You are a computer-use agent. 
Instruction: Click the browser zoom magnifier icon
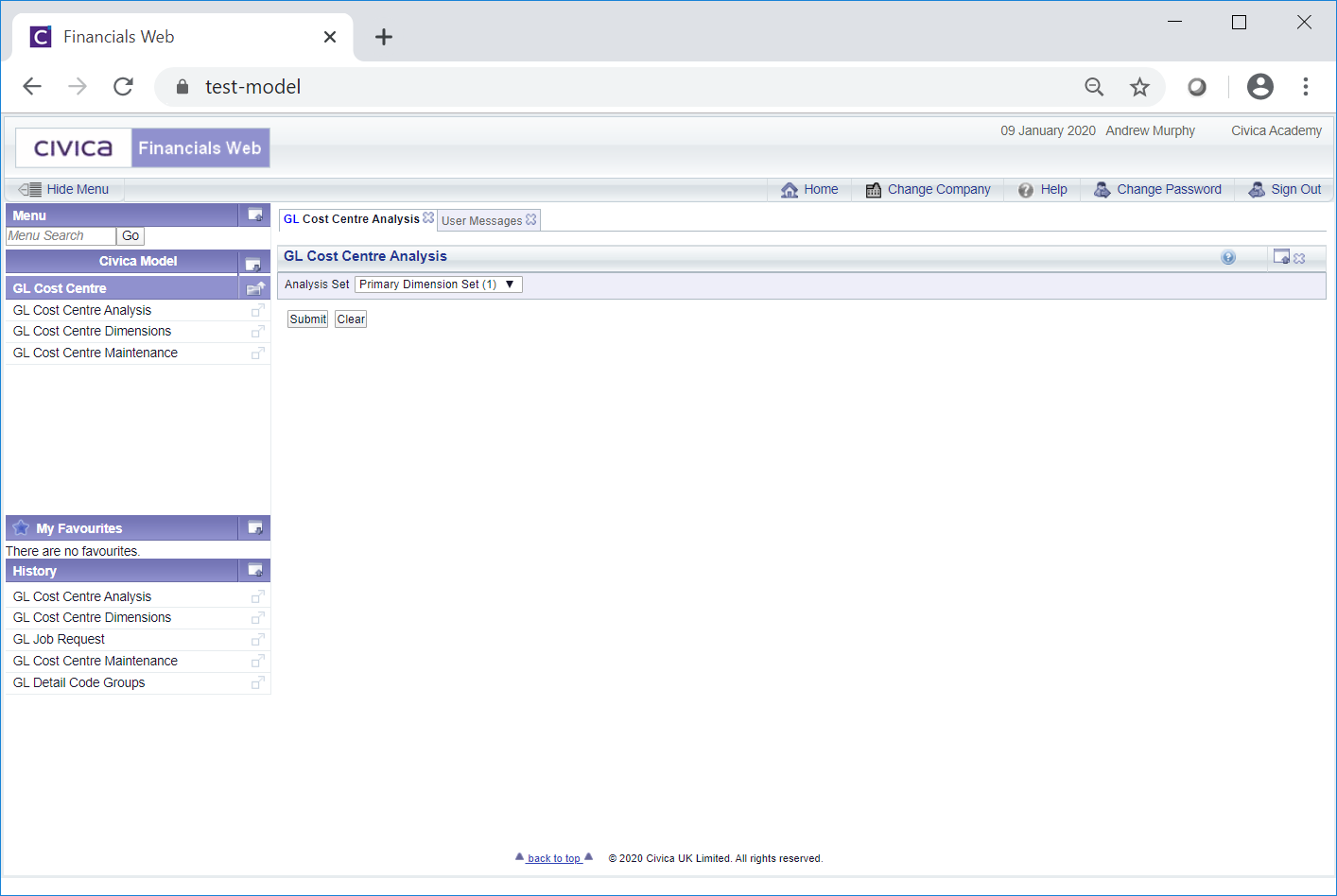click(x=1094, y=87)
